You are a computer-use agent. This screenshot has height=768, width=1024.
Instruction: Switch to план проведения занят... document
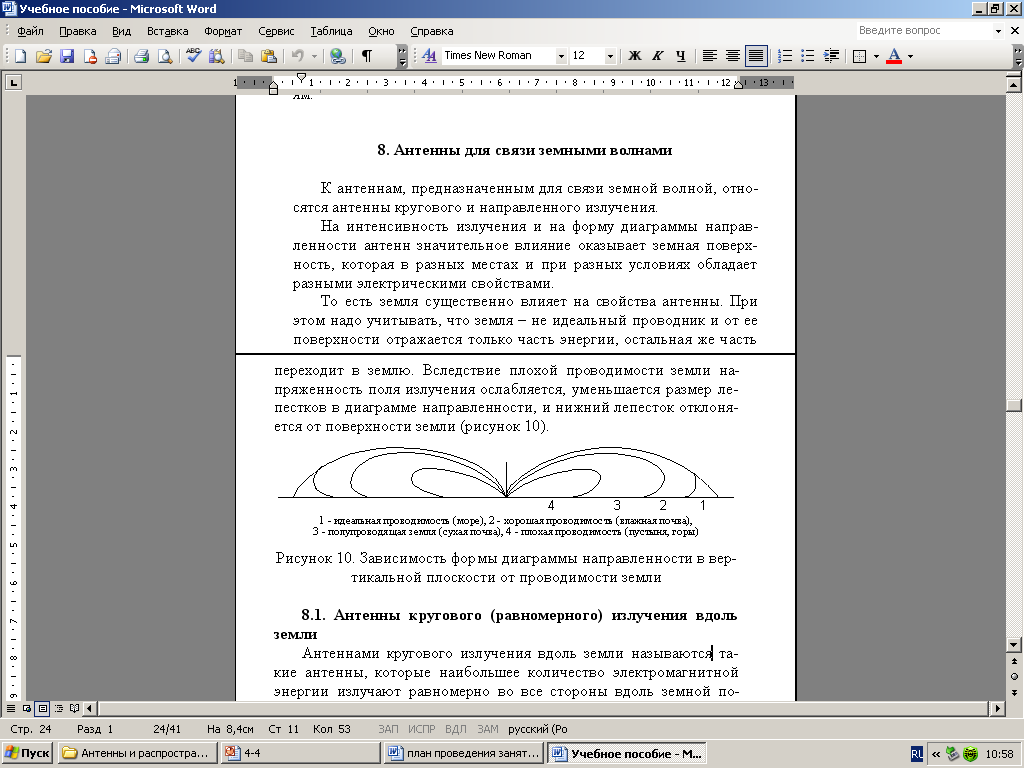(464, 753)
